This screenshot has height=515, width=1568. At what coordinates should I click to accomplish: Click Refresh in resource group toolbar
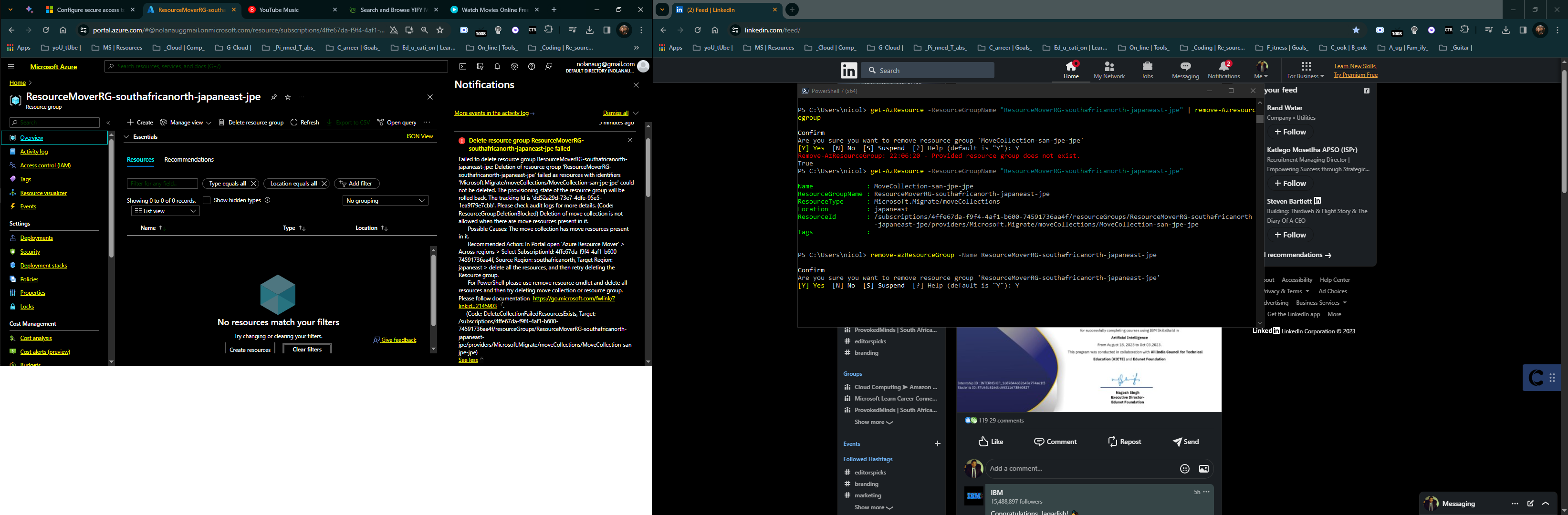pos(305,122)
